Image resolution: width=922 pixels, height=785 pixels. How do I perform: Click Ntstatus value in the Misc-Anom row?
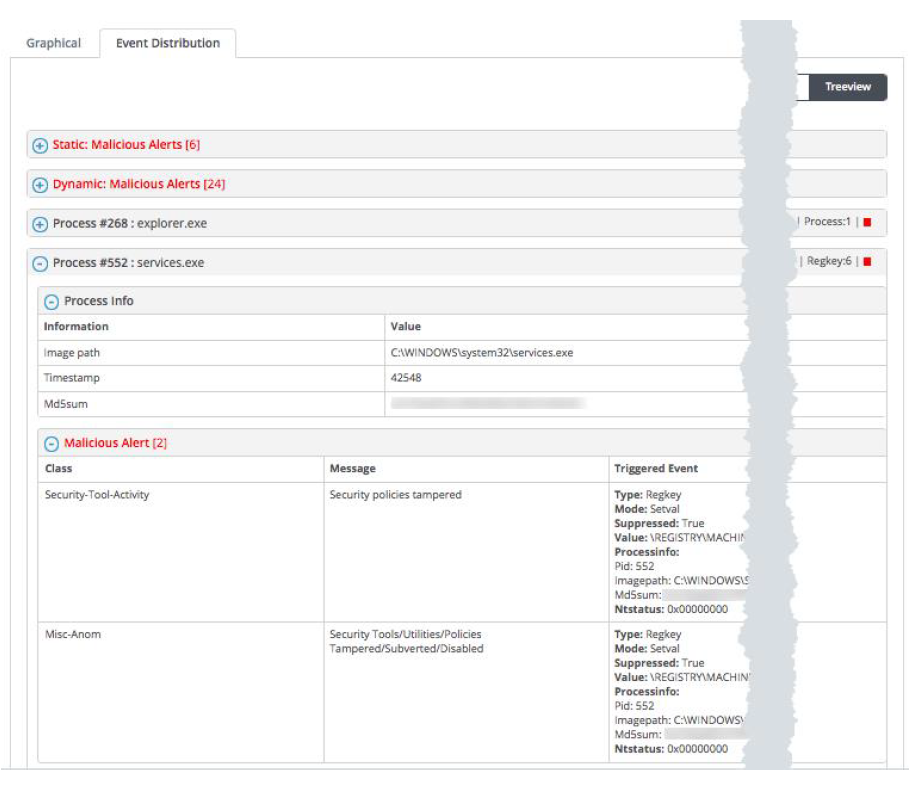697,749
